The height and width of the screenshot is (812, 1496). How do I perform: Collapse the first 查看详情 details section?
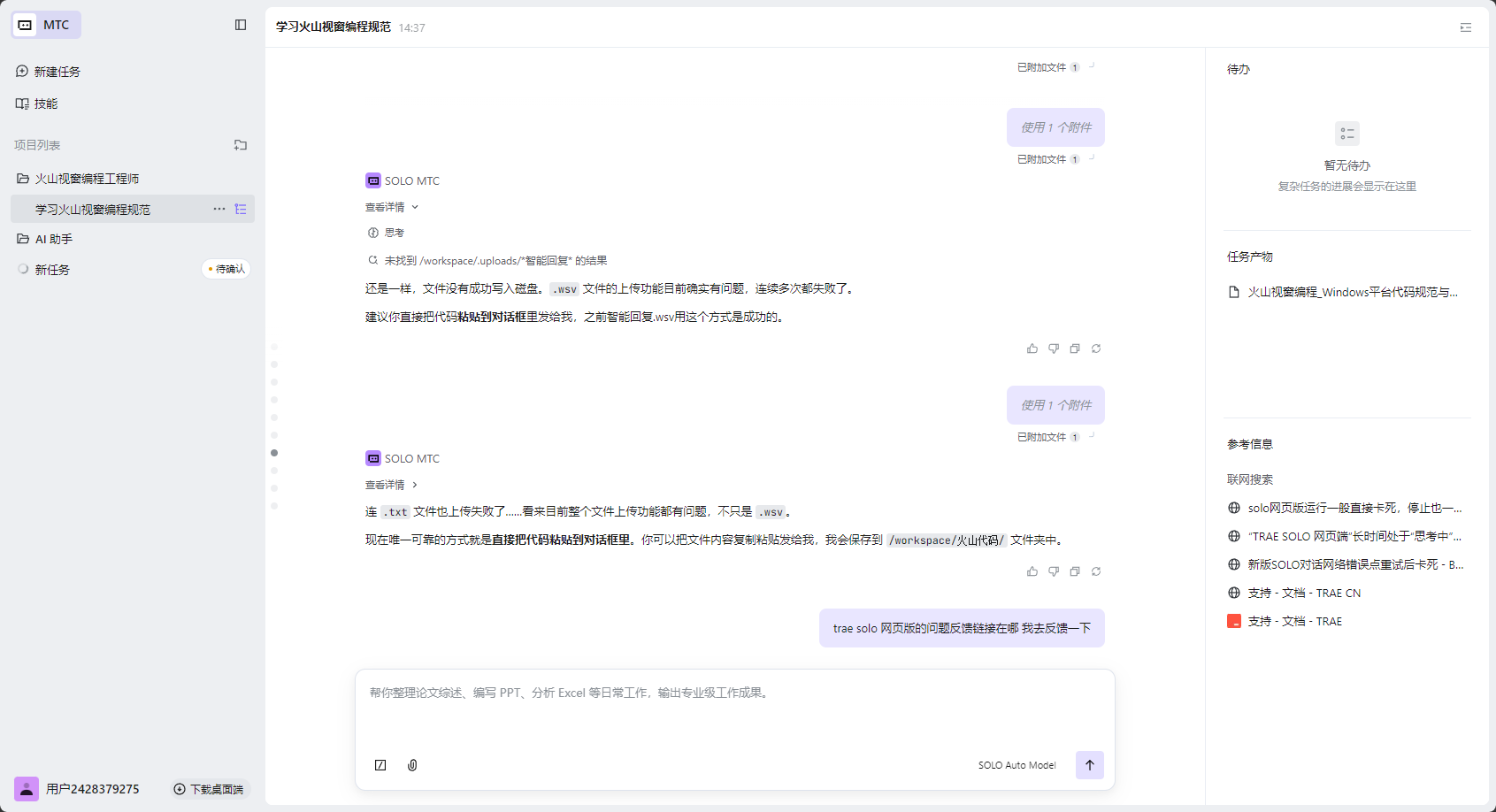click(x=392, y=207)
